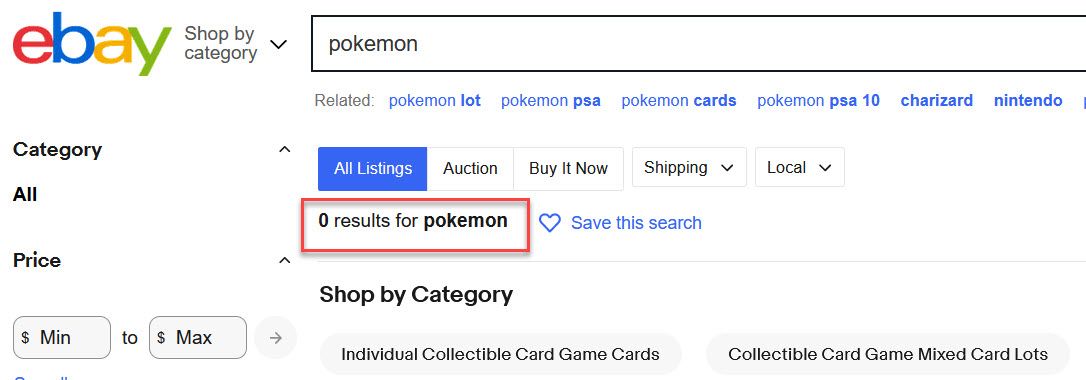Collapse the Category section
The image size is (1086, 380).
tap(284, 150)
